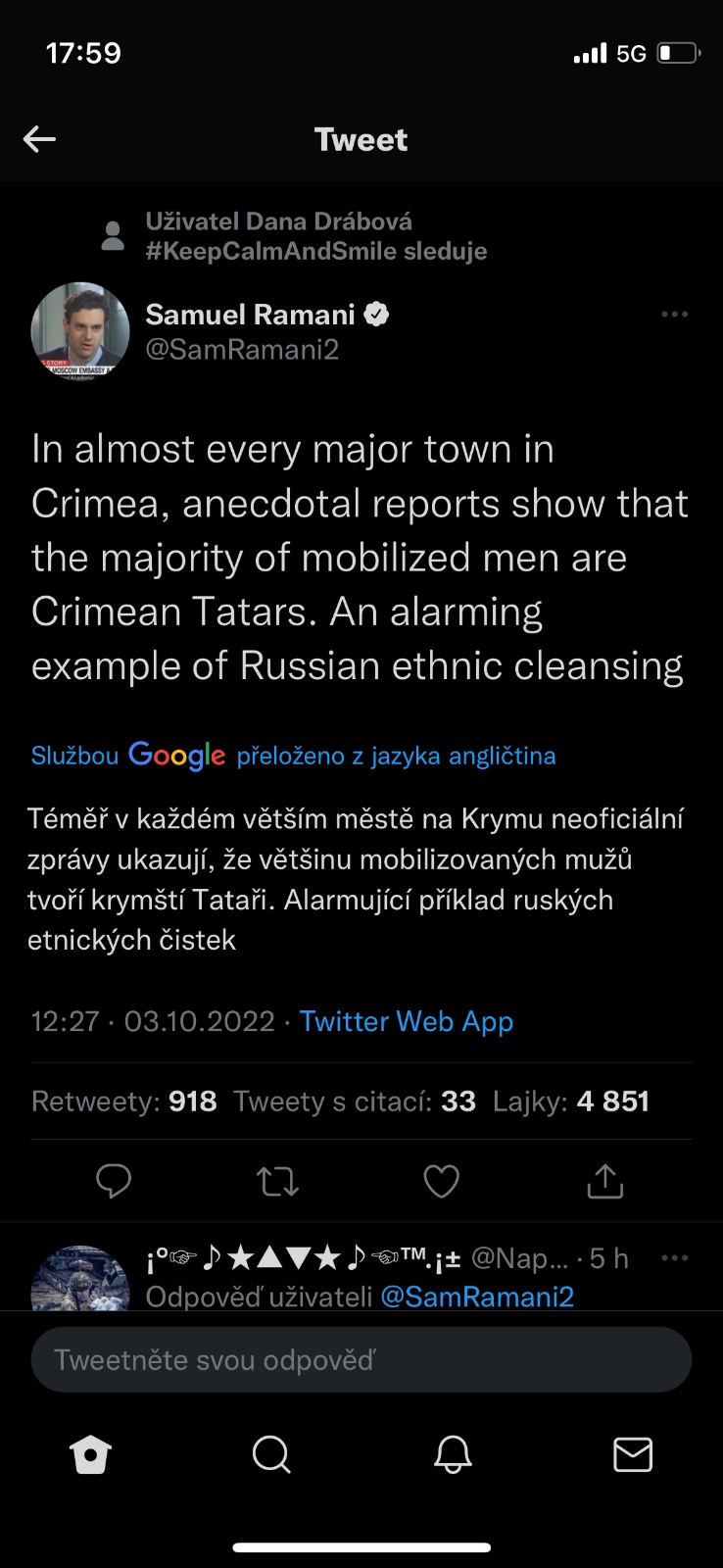Open Samuel Ramani's profile picture

(80, 331)
